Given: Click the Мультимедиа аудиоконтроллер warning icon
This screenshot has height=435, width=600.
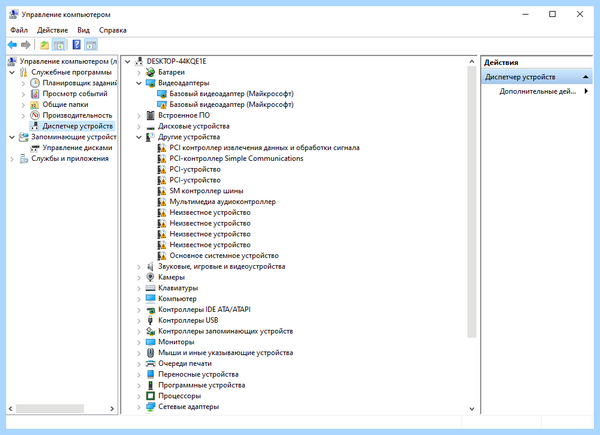Looking at the screenshot, I should coord(162,202).
